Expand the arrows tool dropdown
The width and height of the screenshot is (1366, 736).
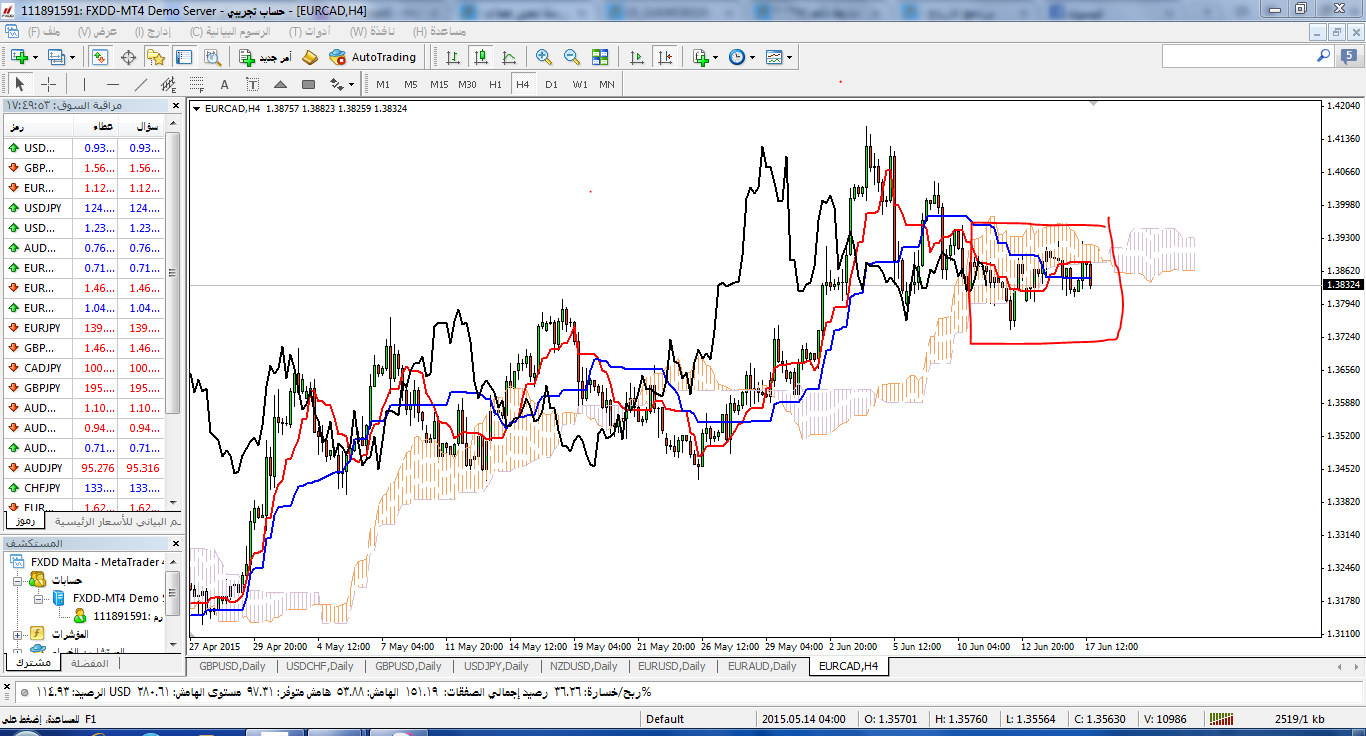coord(352,84)
